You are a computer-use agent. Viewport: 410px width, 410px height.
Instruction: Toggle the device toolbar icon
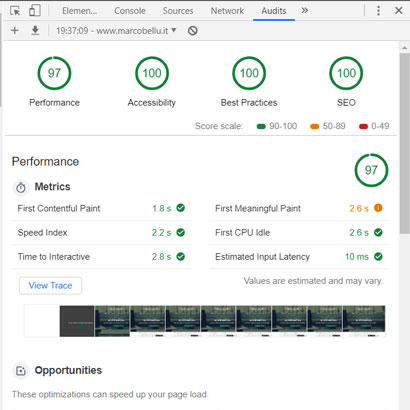click(x=34, y=11)
